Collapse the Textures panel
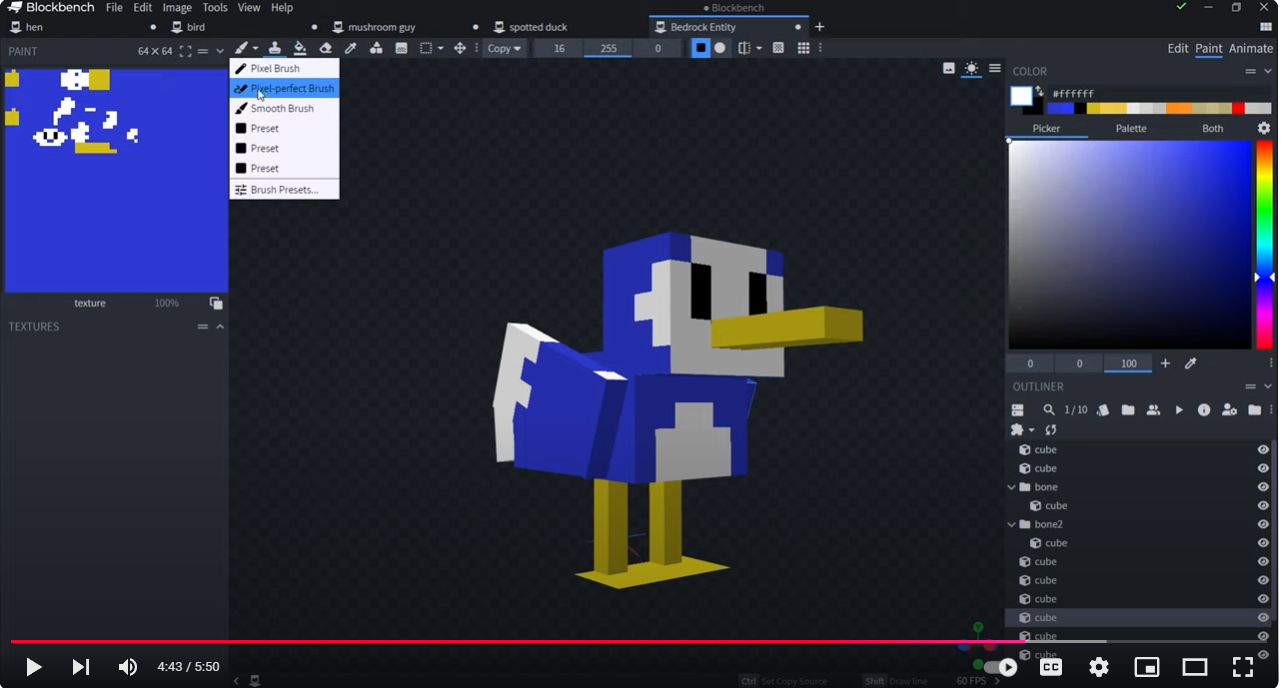 click(x=220, y=327)
